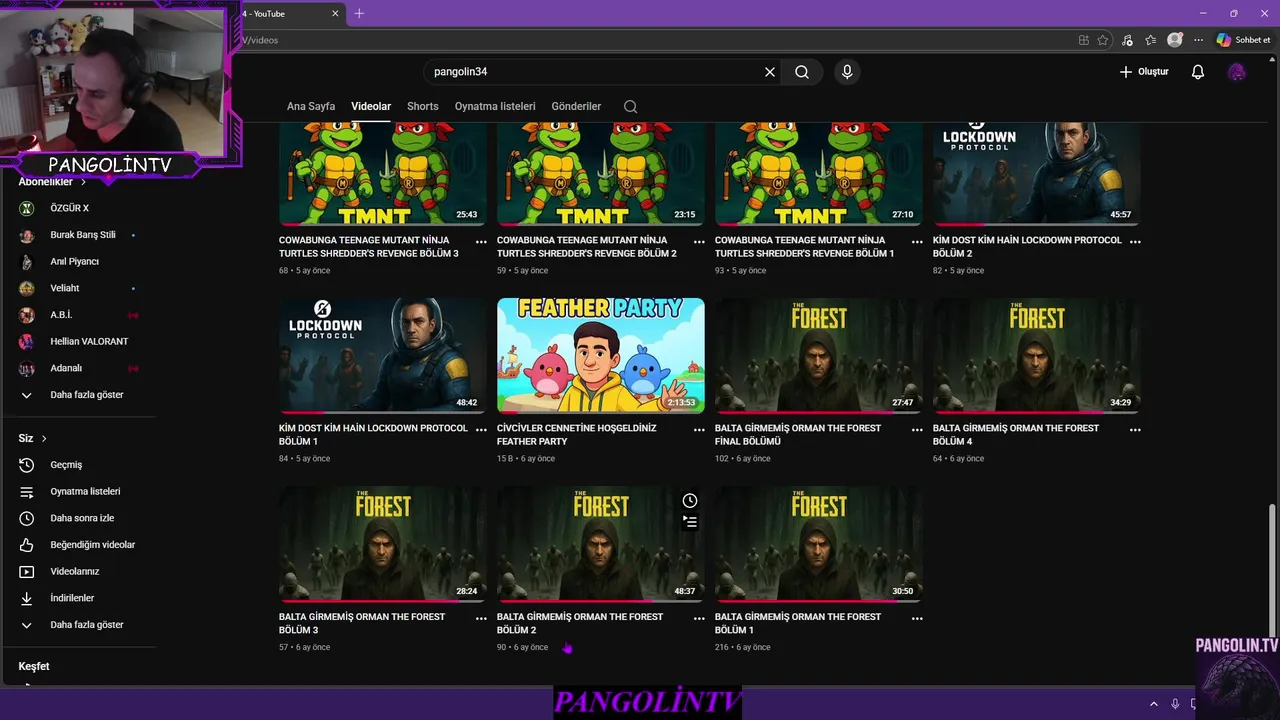The width and height of the screenshot is (1280, 720).
Task: Open title BALTA GİRMEMİŞ ORMAN FİNAL BÖLÜMÜ
Action: click(x=798, y=435)
